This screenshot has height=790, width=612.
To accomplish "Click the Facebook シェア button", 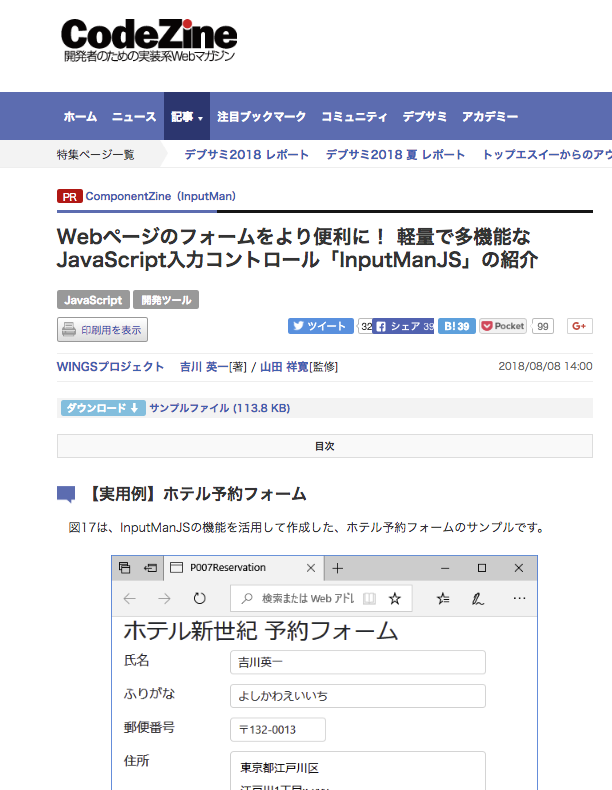I will (403, 326).
